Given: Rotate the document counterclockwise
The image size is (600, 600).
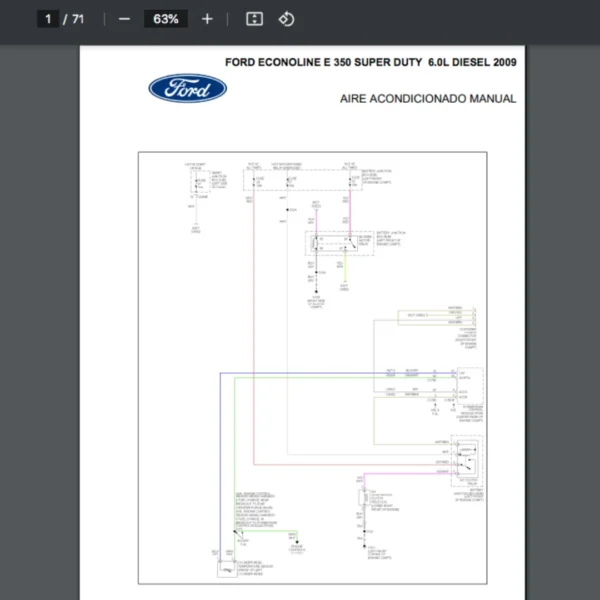Looking at the screenshot, I should point(286,19).
